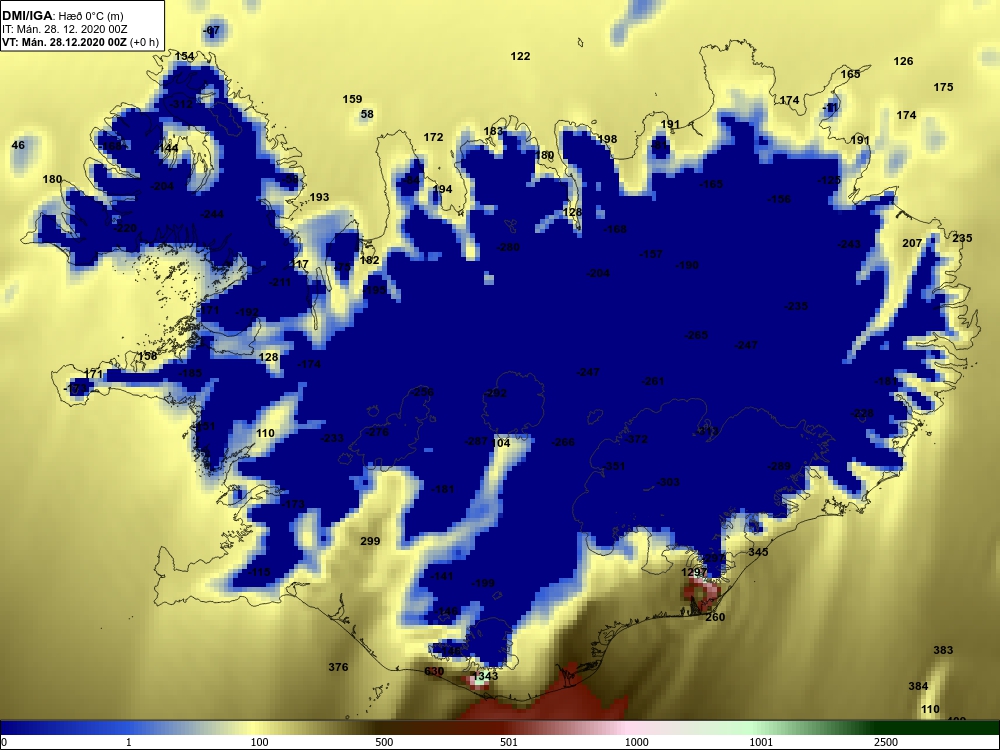This screenshot has width=1000, height=750.
Task: Select the value 159 off the north coast
Action: [x=352, y=99]
